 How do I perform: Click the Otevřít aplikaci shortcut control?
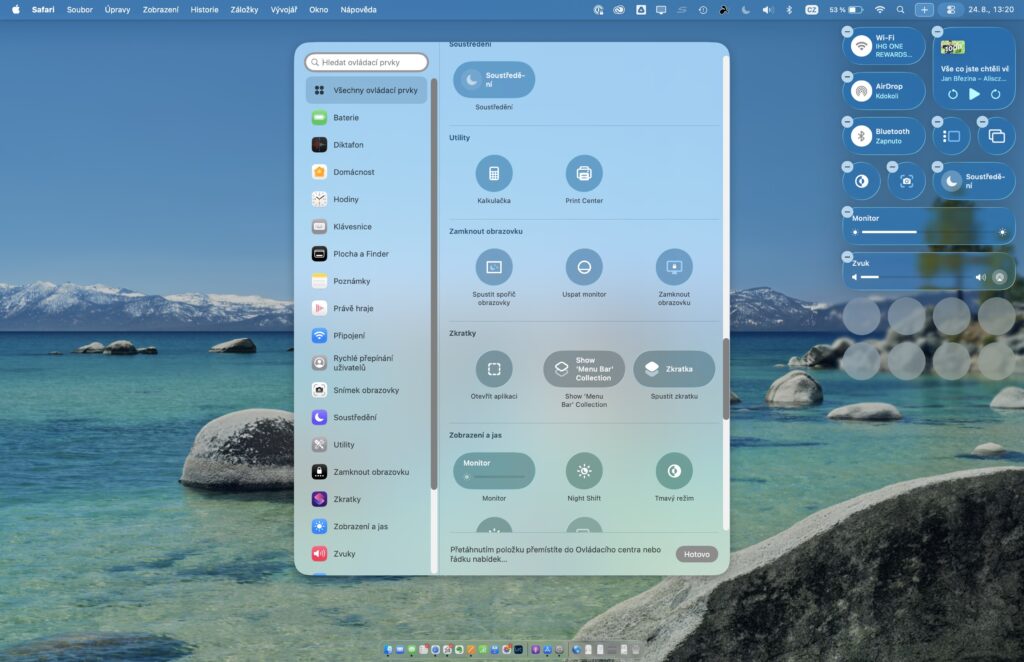pyautogui.click(x=494, y=369)
